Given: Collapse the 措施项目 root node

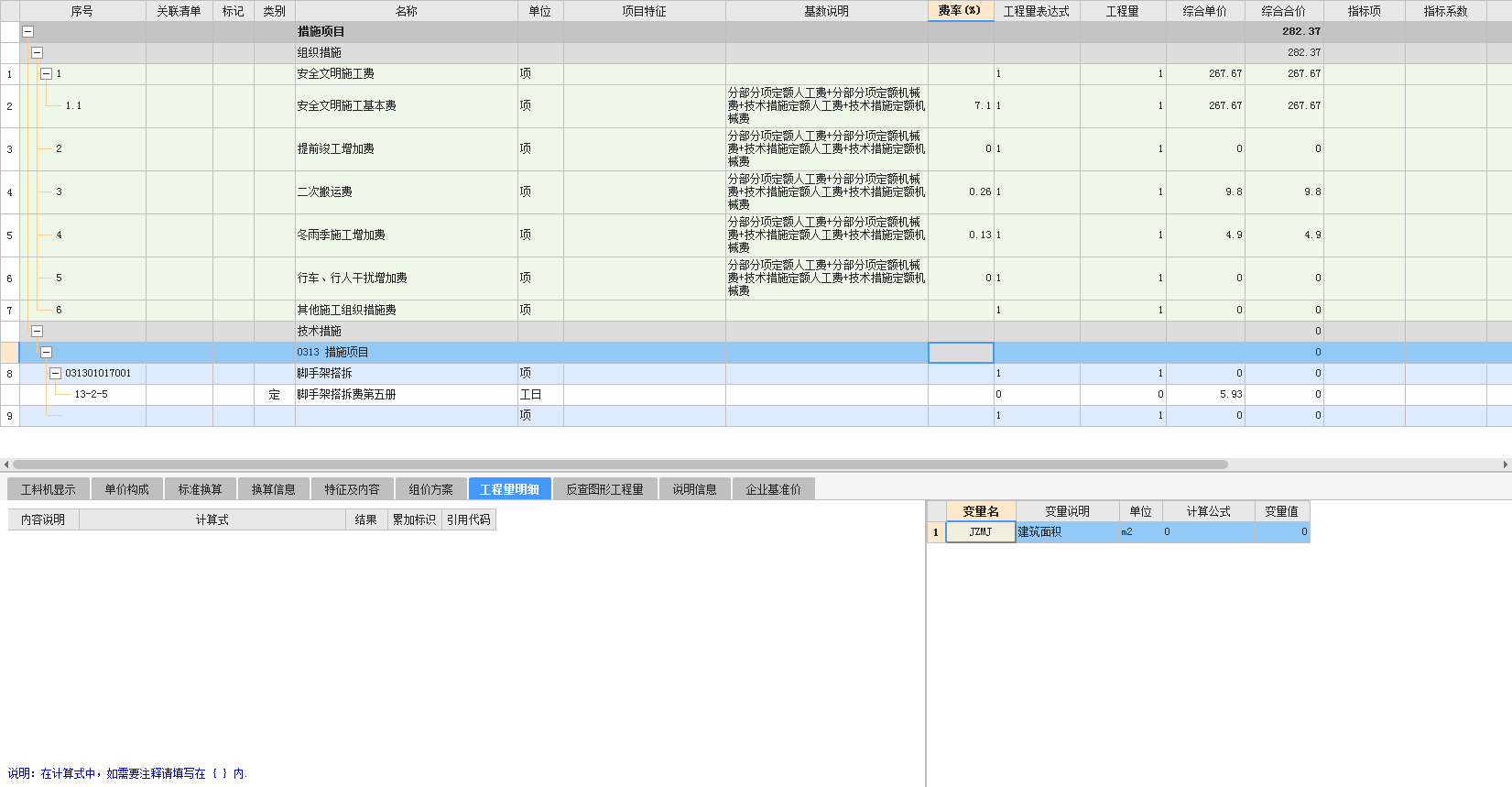Looking at the screenshot, I should (x=27, y=31).
